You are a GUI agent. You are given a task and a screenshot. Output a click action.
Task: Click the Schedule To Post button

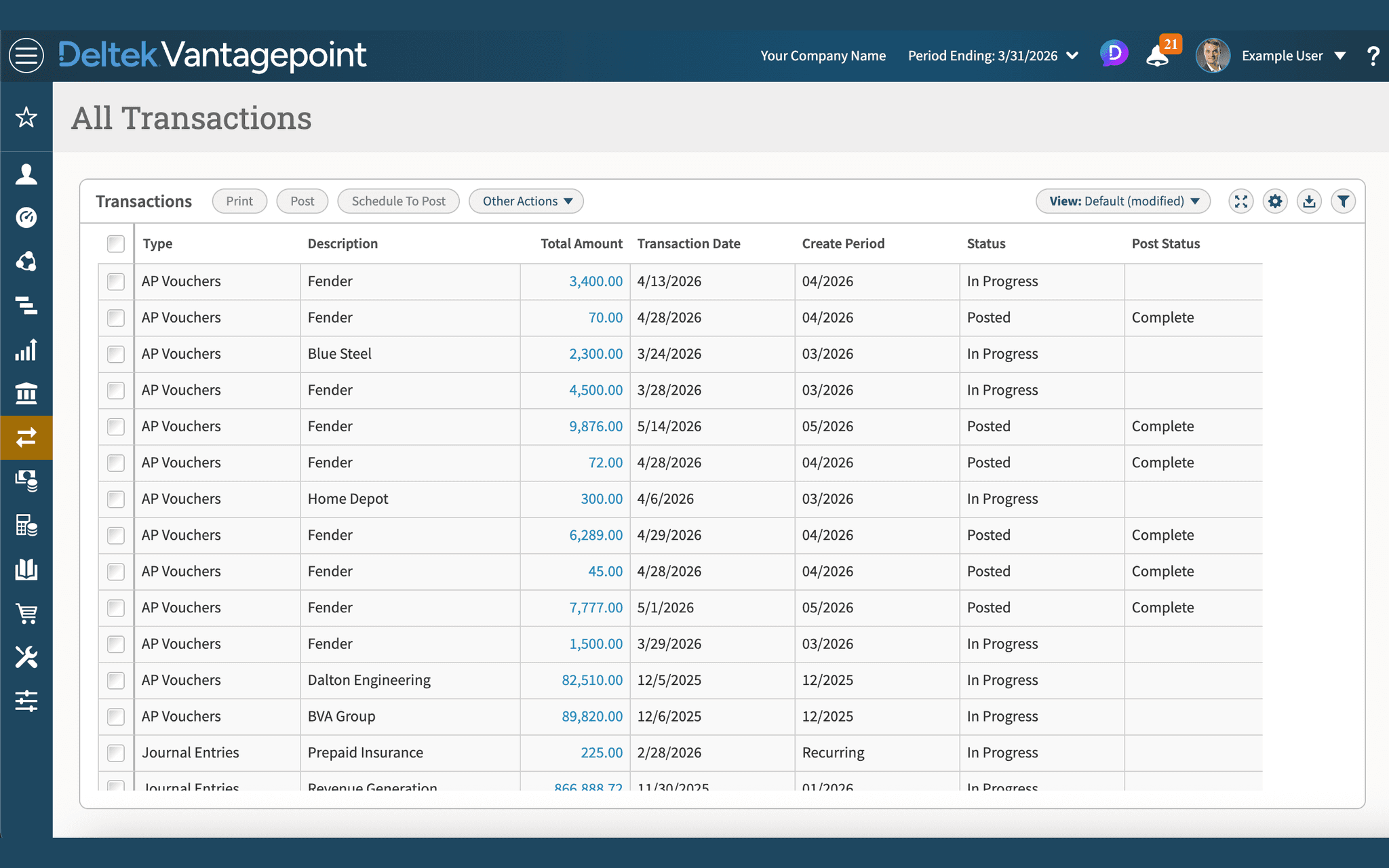(399, 201)
